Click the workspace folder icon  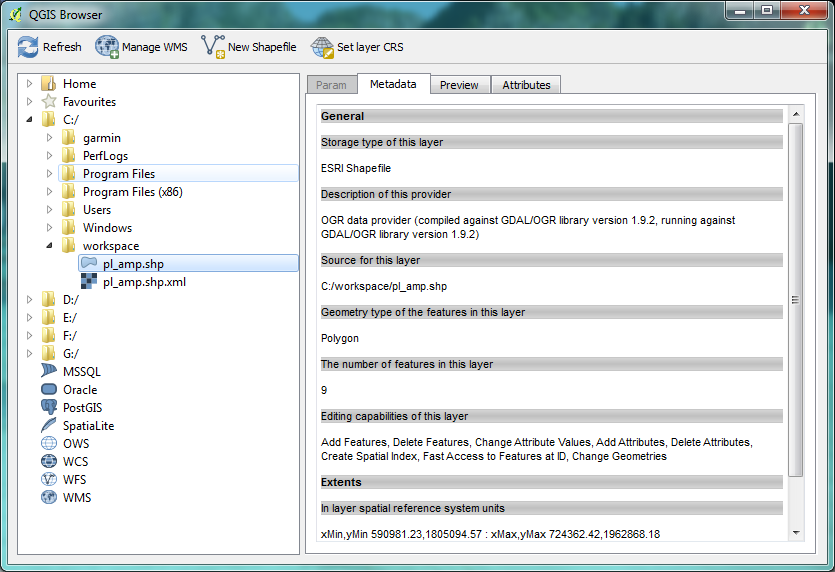point(68,246)
